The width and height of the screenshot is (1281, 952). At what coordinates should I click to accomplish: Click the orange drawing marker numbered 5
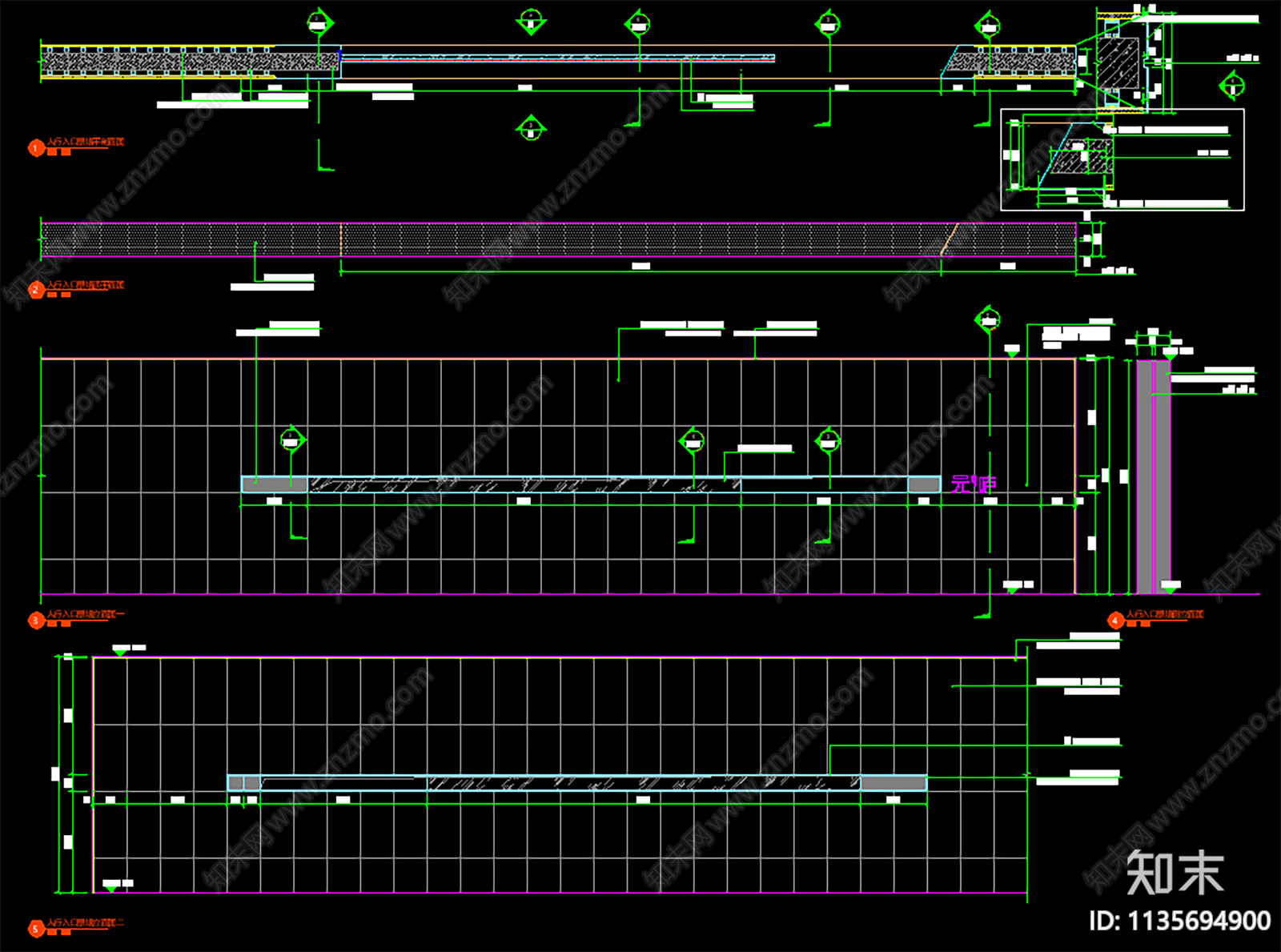pos(36,929)
